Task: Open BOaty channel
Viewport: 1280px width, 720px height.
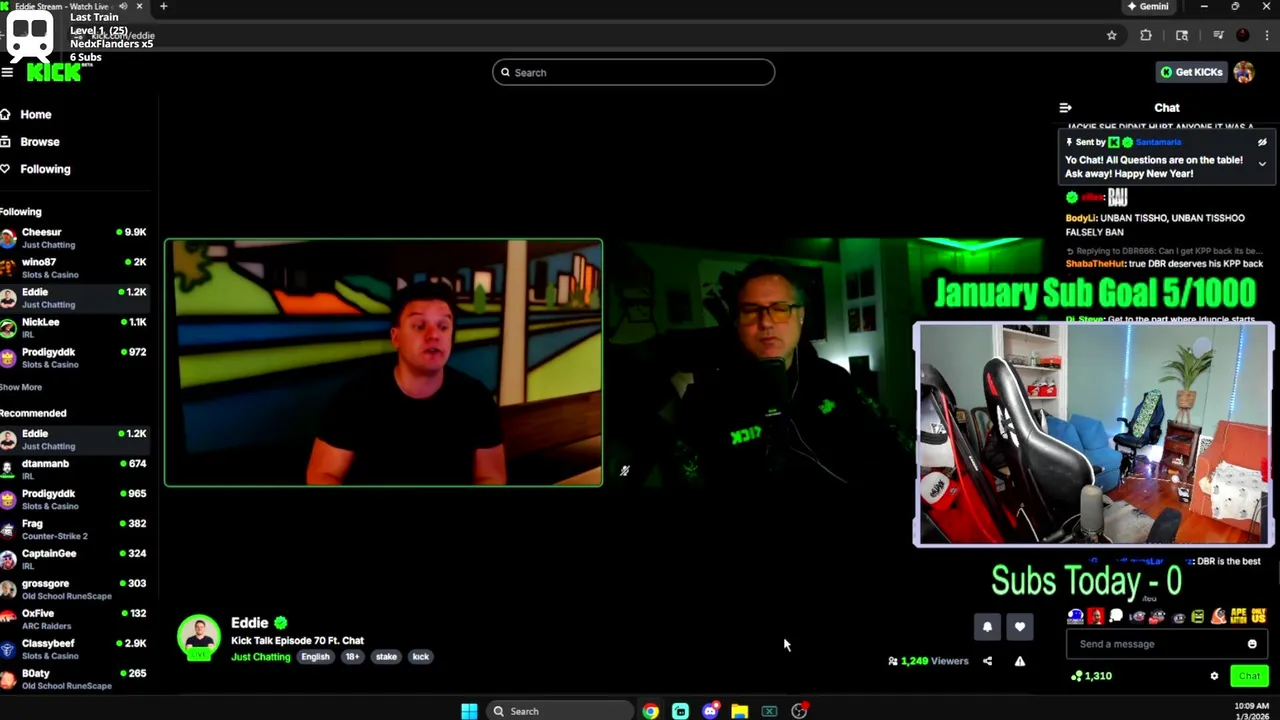Action: [x=75, y=679]
